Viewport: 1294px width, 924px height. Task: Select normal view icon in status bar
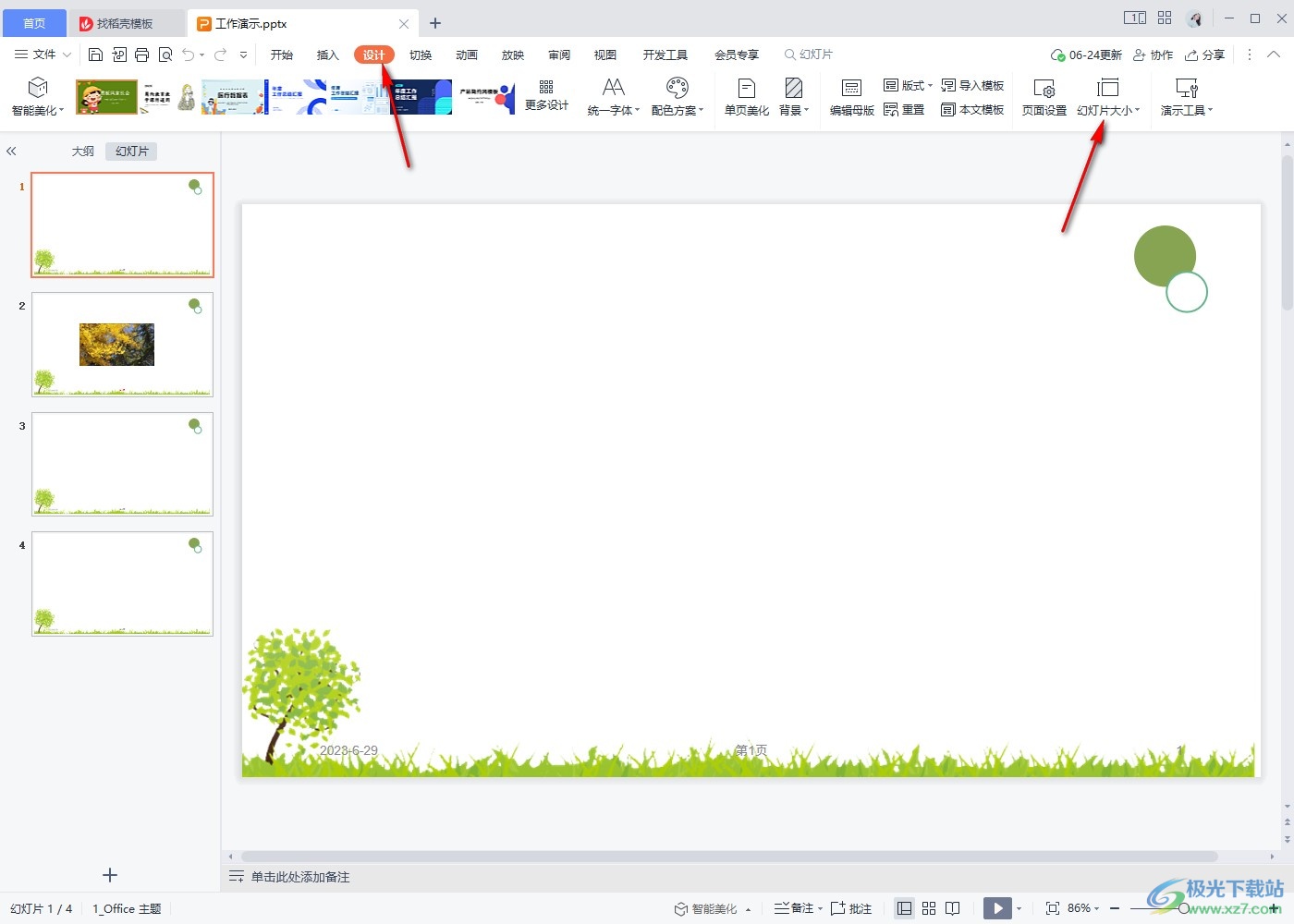pyautogui.click(x=904, y=908)
